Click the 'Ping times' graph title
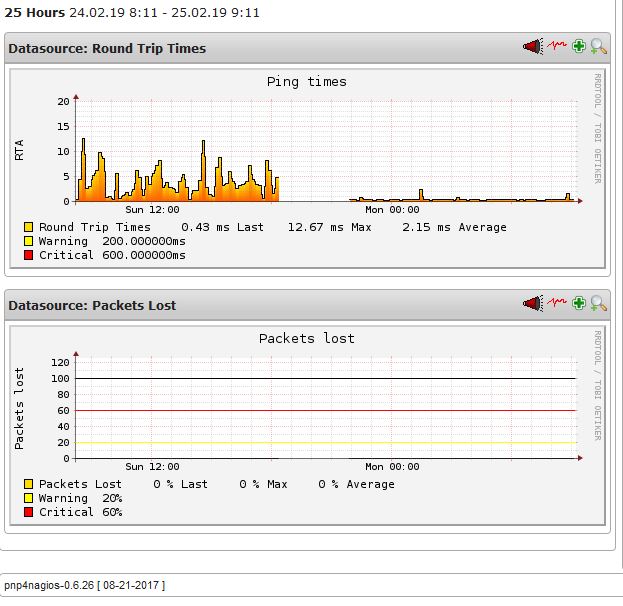 pyautogui.click(x=306, y=82)
